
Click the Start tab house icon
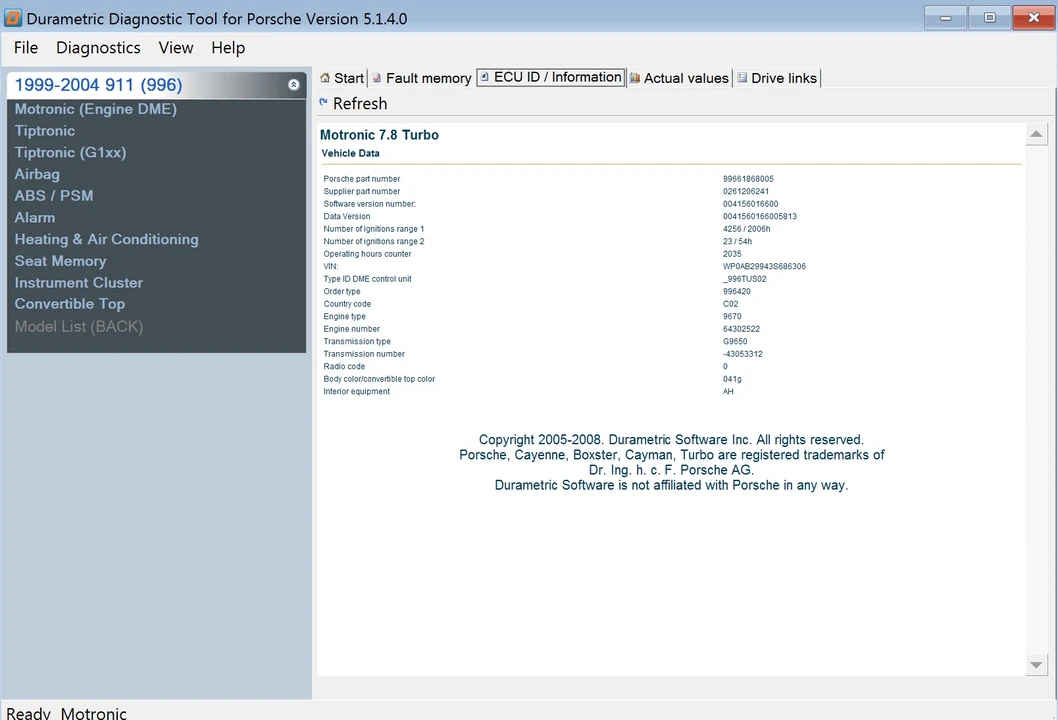(x=325, y=78)
